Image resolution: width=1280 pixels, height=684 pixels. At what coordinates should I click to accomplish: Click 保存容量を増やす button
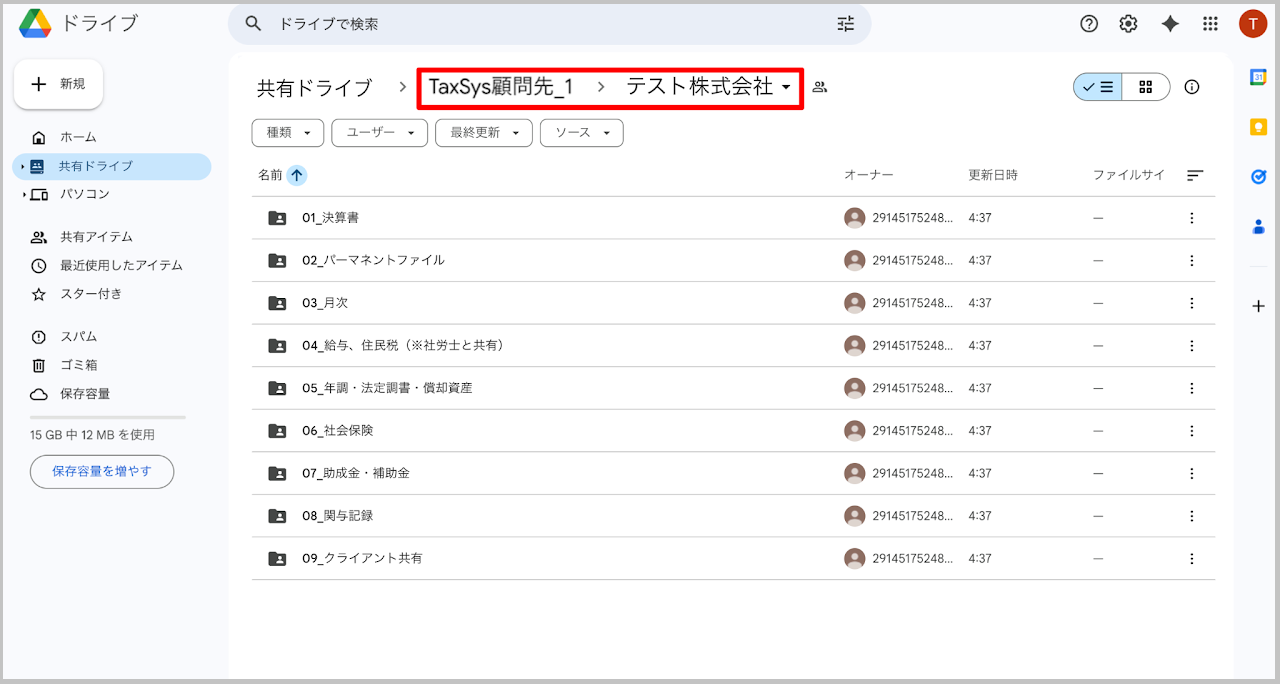tap(102, 471)
